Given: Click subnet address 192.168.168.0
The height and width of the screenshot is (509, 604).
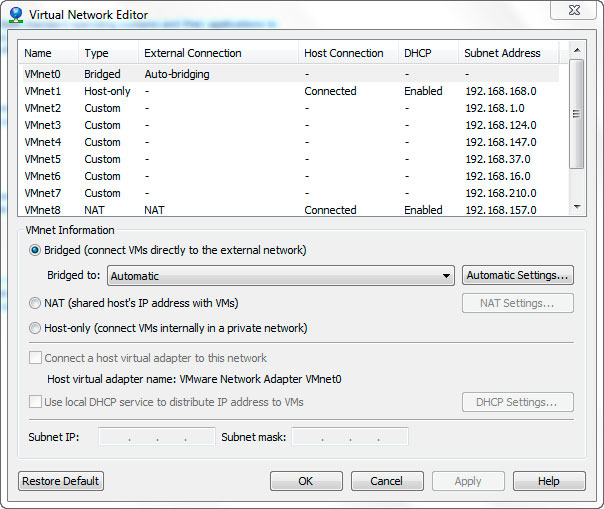Looking at the screenshot, I should pyautogui.click(x=501, y=91).
